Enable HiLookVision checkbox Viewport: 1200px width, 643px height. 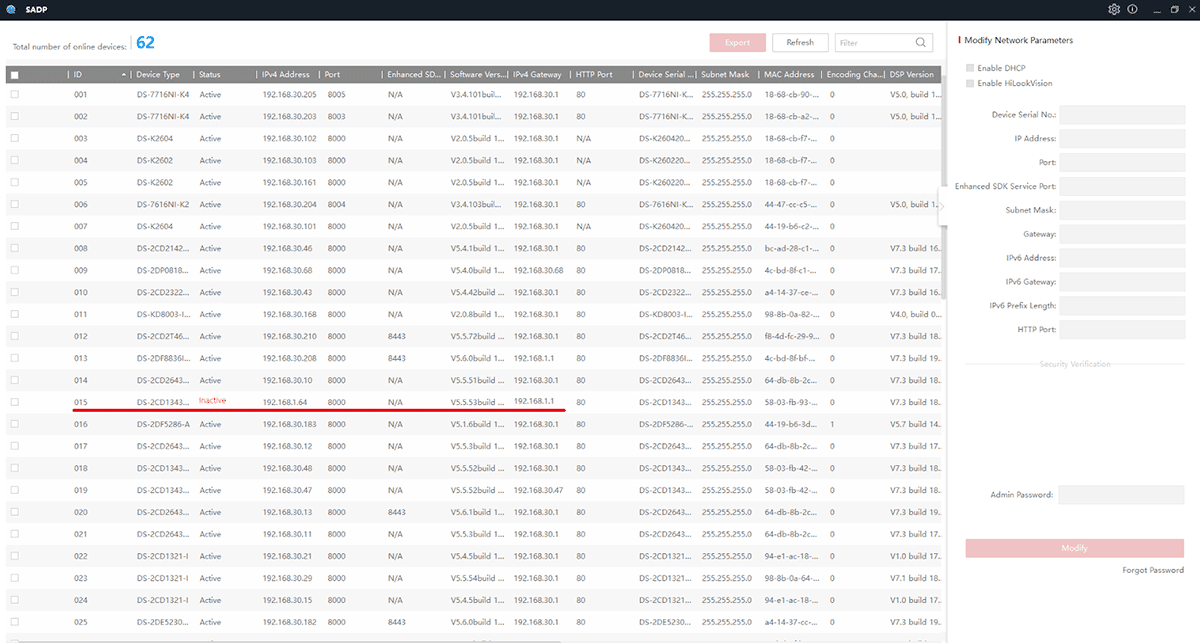click(970, 83)
